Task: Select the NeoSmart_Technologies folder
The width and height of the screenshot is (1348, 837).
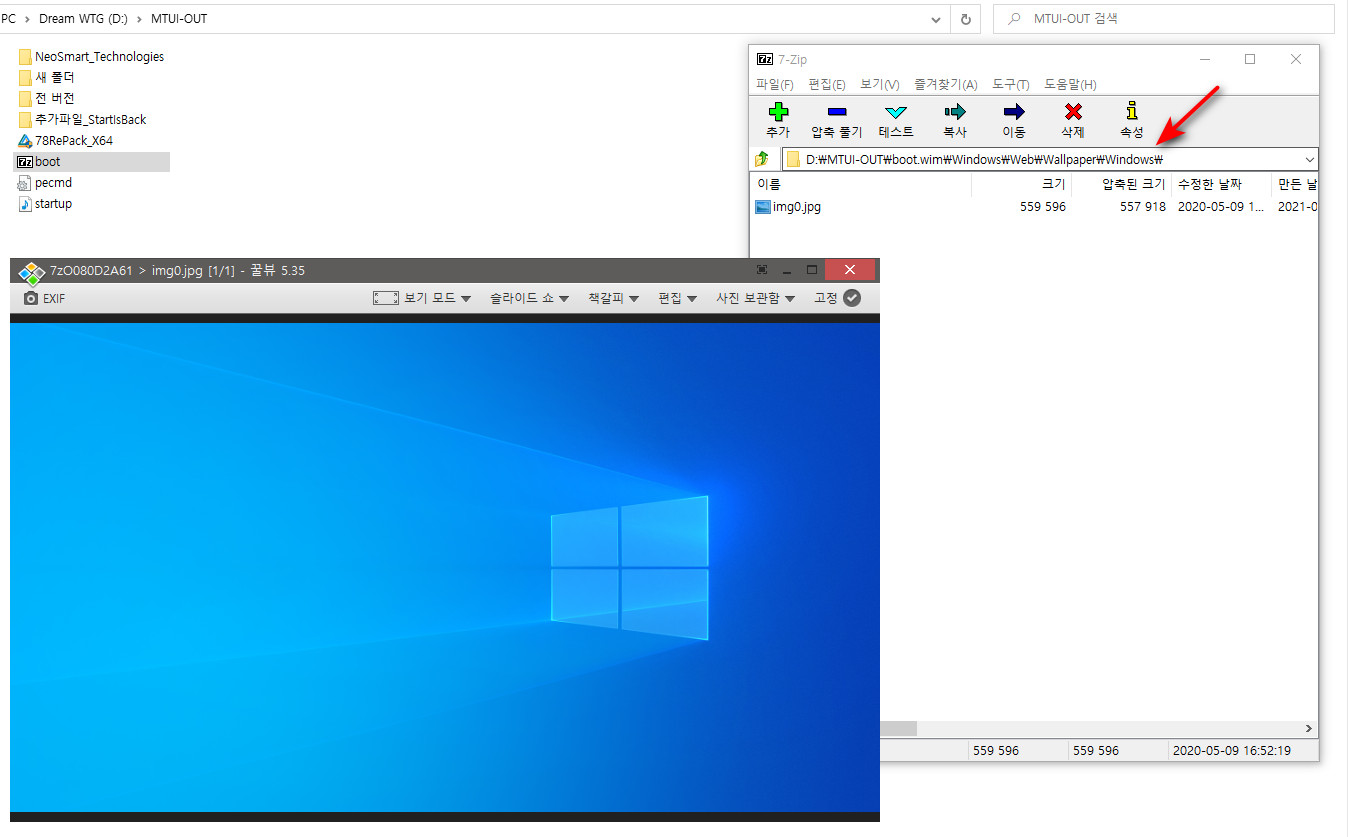Action: coord(91,57)
